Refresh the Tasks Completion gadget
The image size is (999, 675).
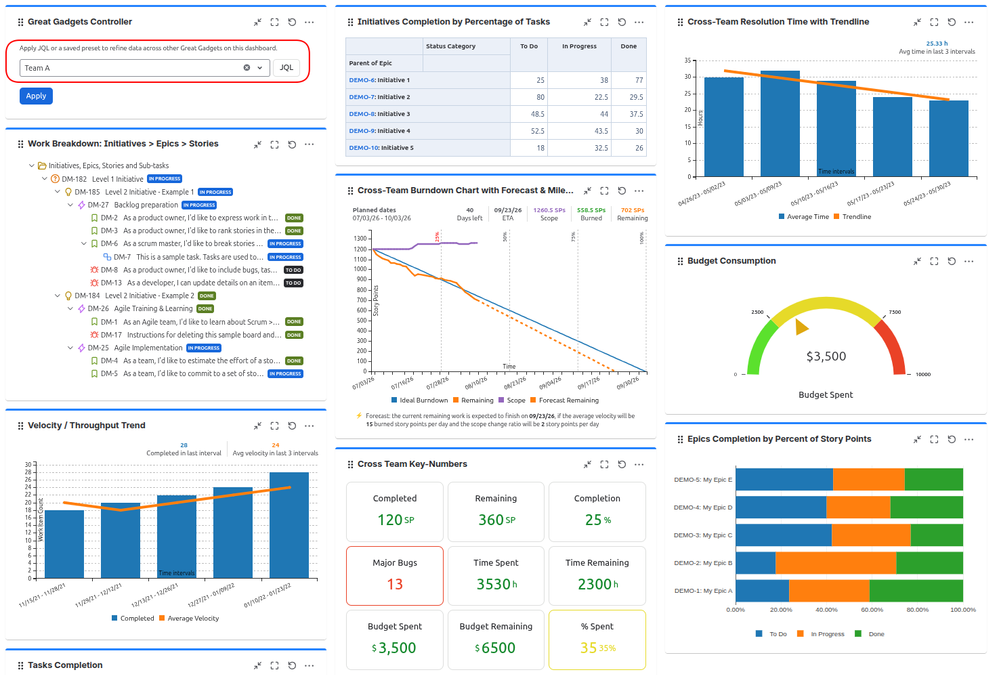pyautogui.click(x=292, y=665)
